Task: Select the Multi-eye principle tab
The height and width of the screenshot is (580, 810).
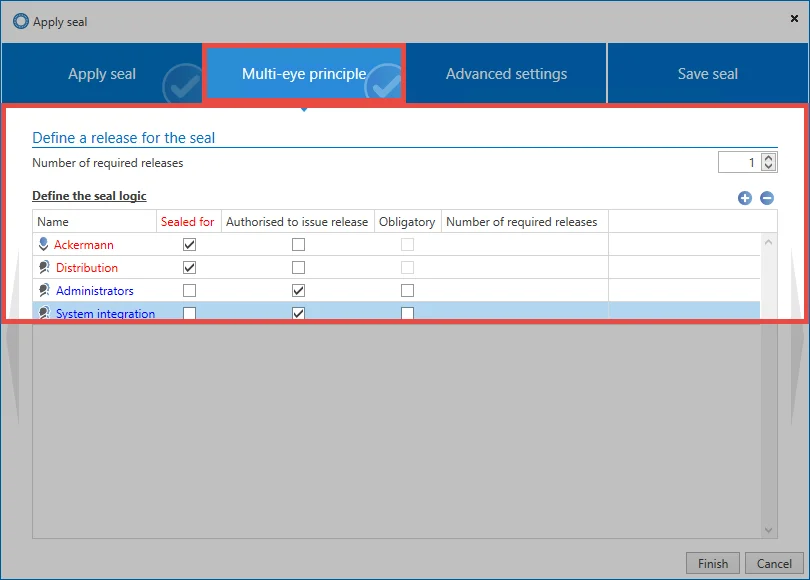Action: coord(304,73)
